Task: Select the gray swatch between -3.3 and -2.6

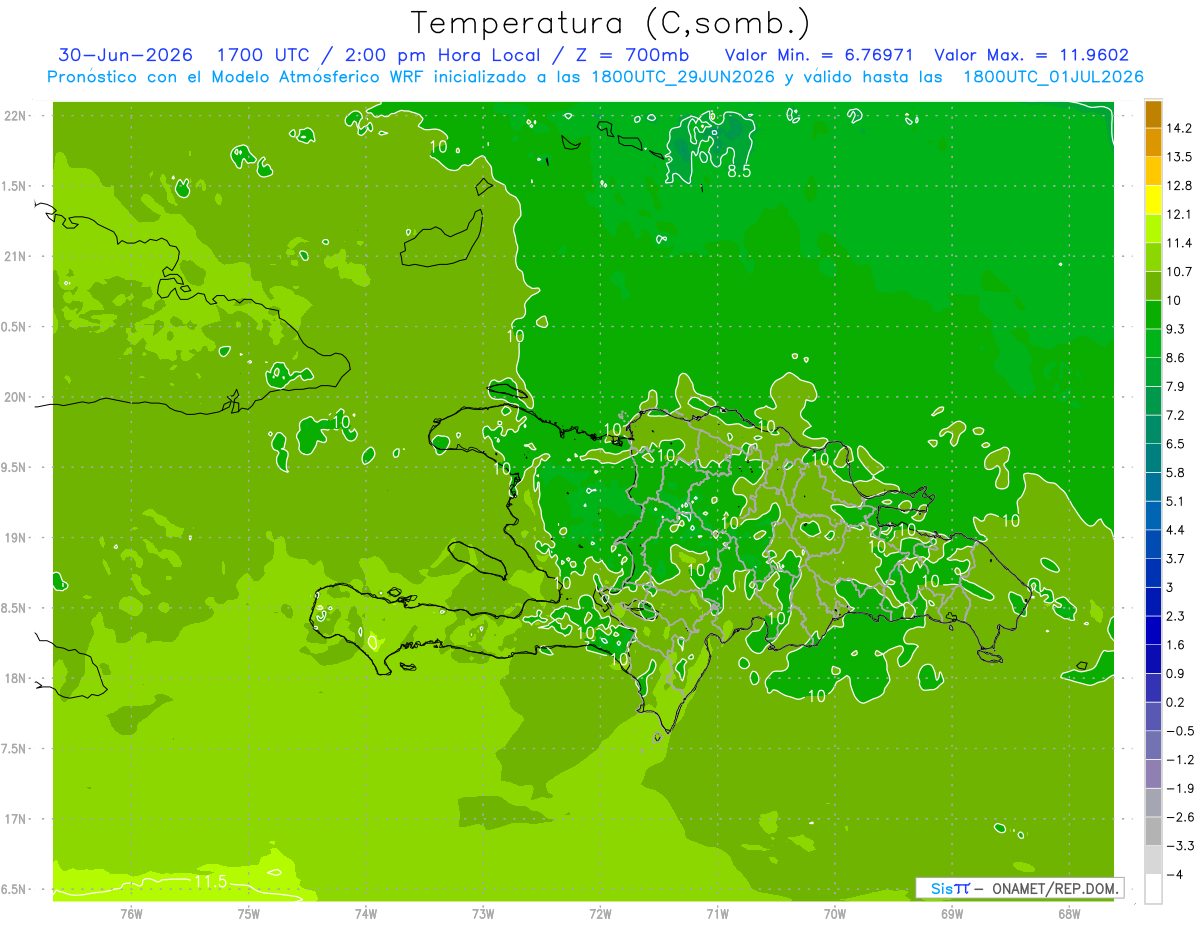Action: (1153, 831)
